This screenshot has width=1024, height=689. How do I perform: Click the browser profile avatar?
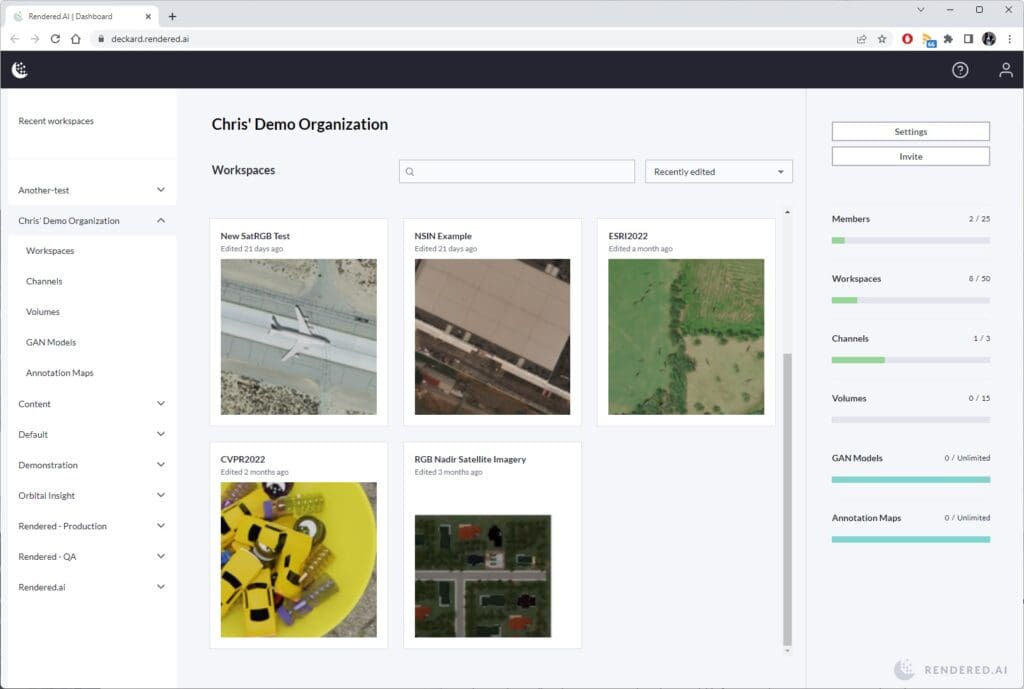(x=989, y=39)
